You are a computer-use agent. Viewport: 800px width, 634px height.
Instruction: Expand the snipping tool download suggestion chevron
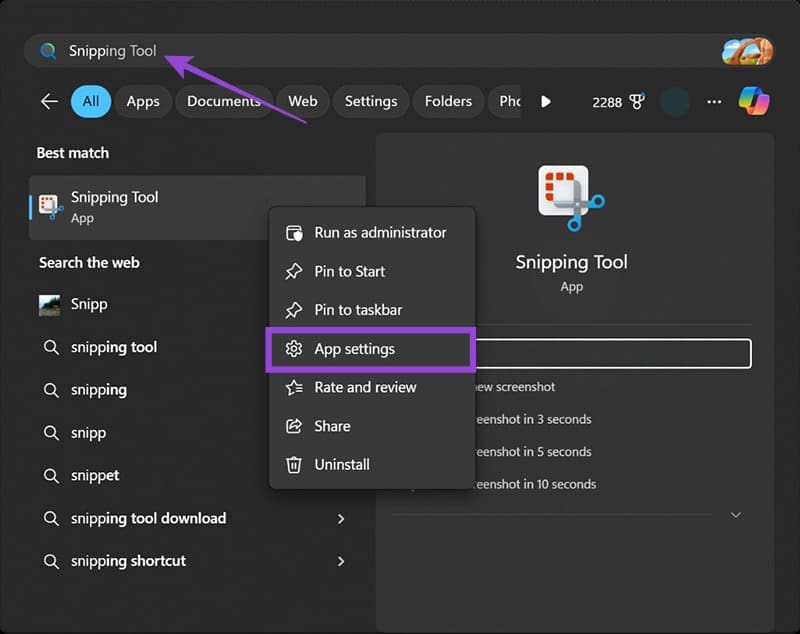(341, 519)
